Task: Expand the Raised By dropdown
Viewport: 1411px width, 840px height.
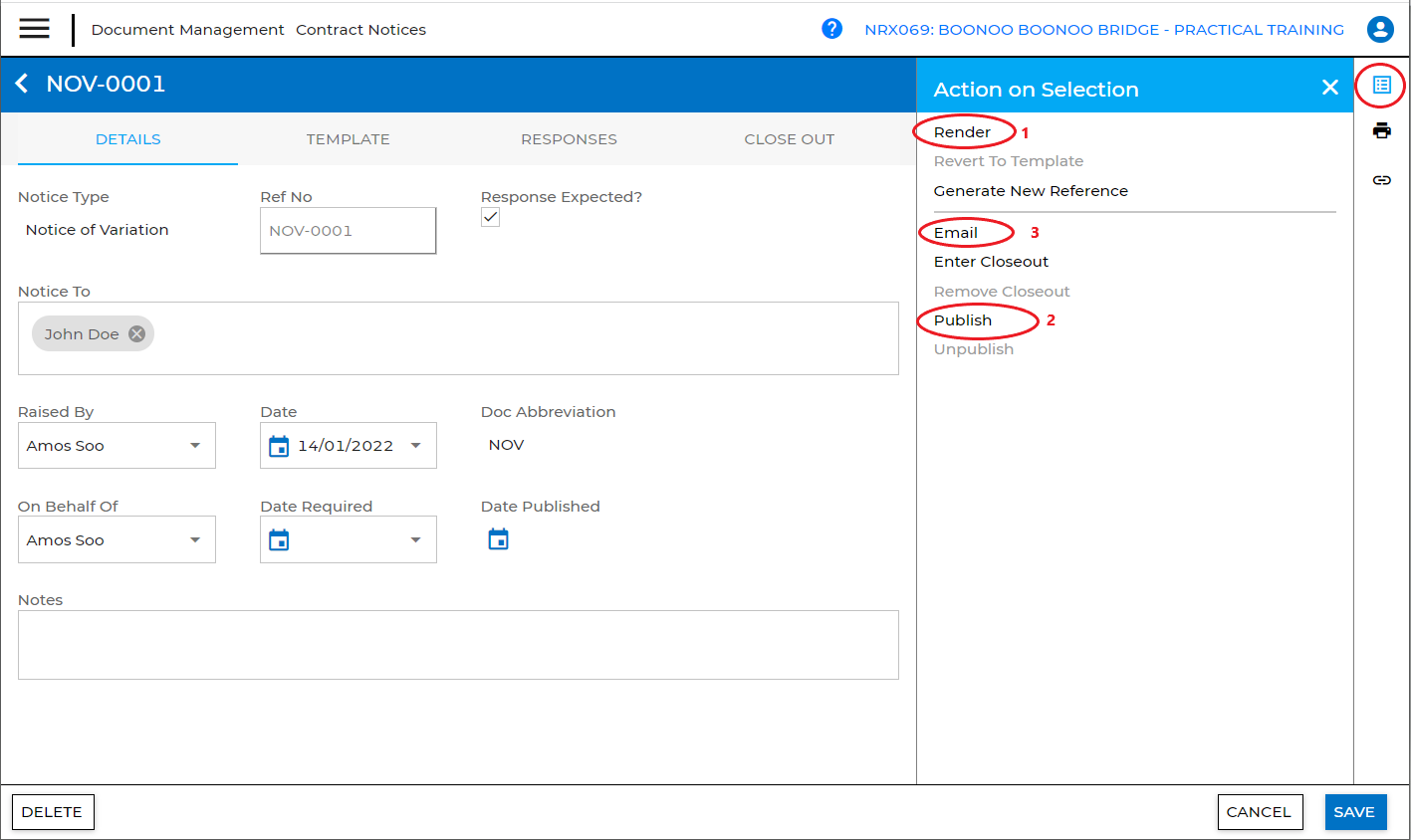Action: [195, 445]
